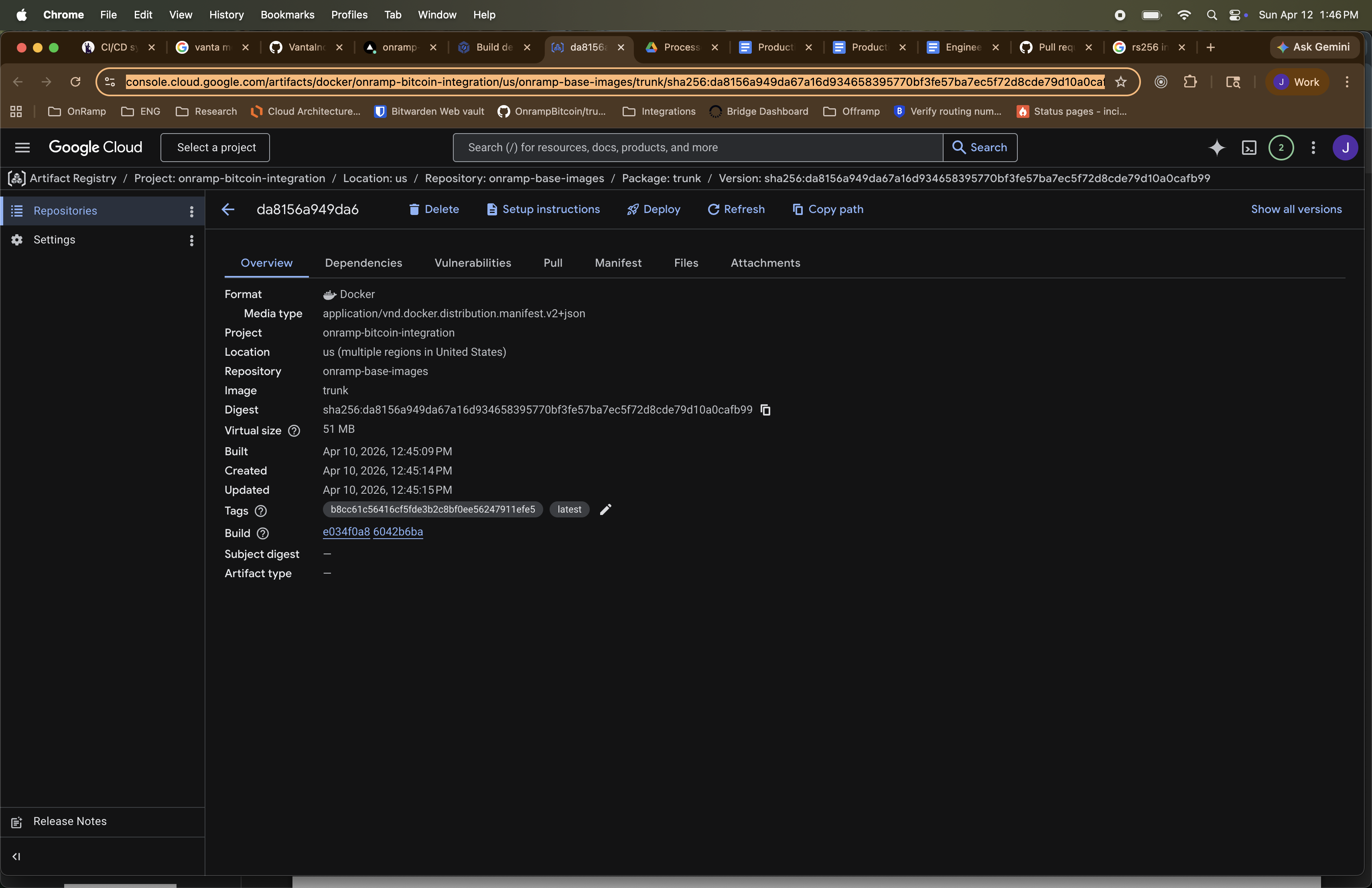The height and width of the screenshot is (888, 1372).
Task: Switch to the Manifest tab
Action: click(x=617, y=263)
